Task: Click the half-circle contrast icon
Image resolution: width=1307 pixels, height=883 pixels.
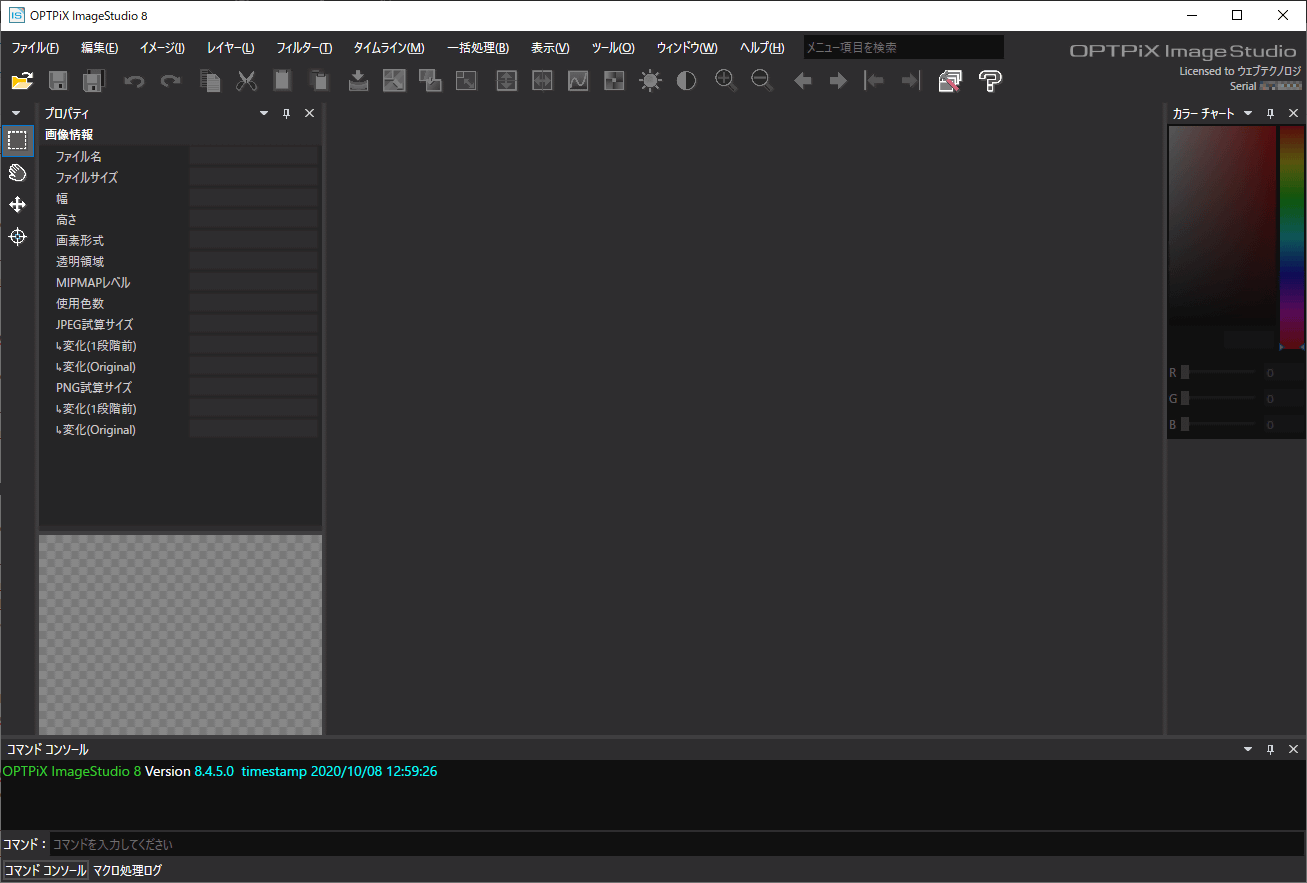Action: click(686, 81)
